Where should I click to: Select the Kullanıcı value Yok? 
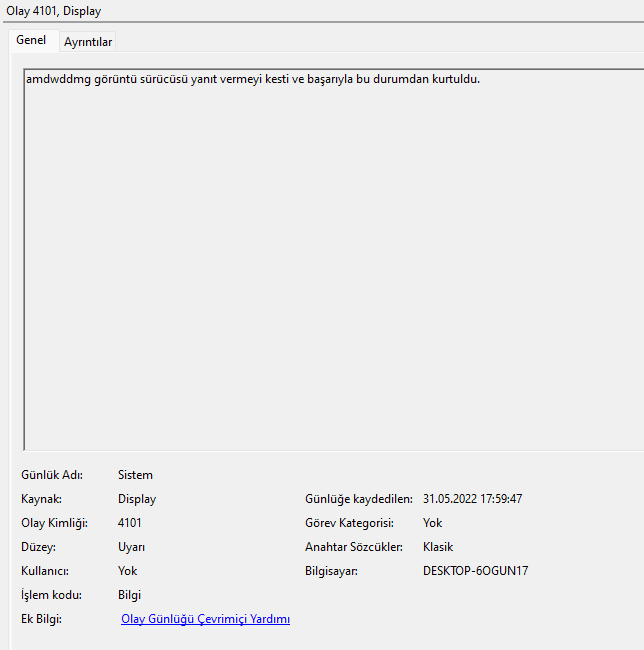(127, 571)
